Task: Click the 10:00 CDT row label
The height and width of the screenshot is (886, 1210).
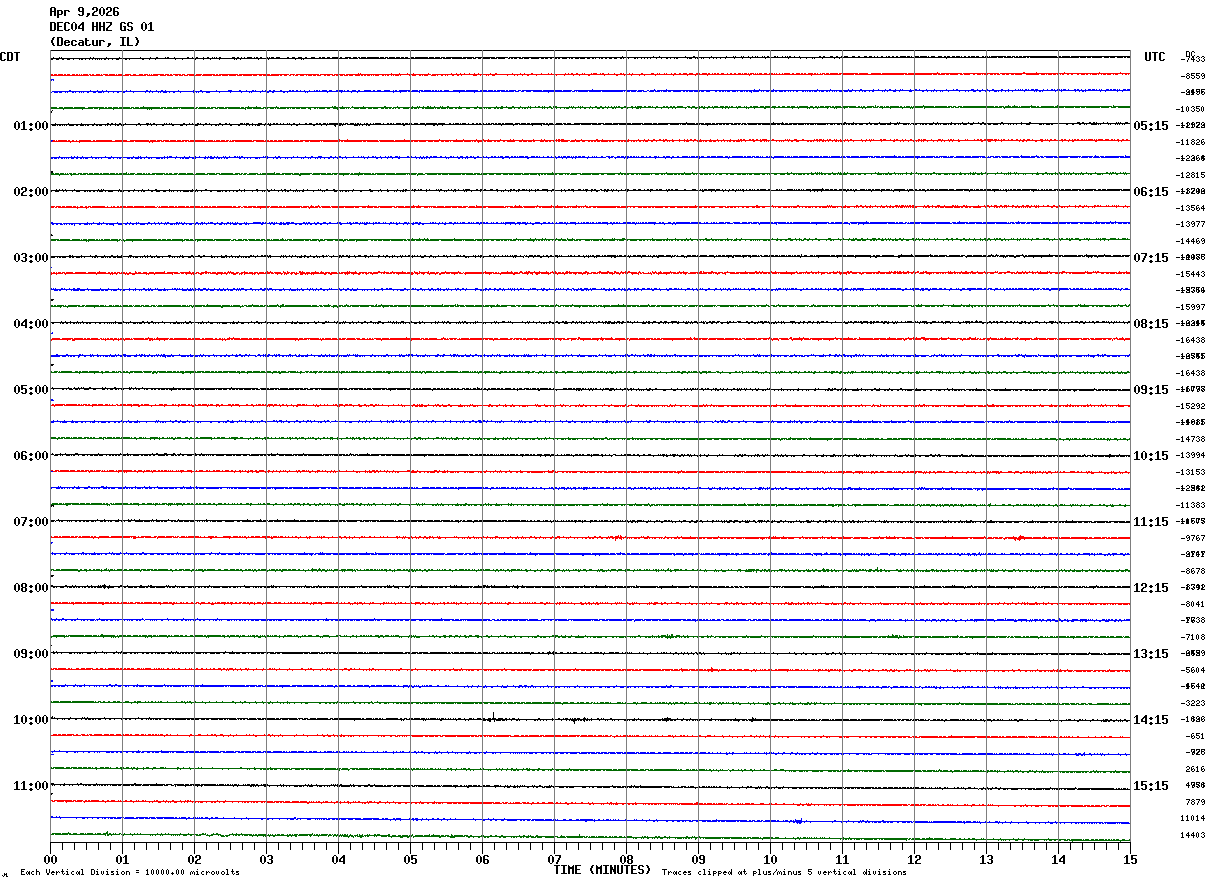Action: tap(31, 720)
